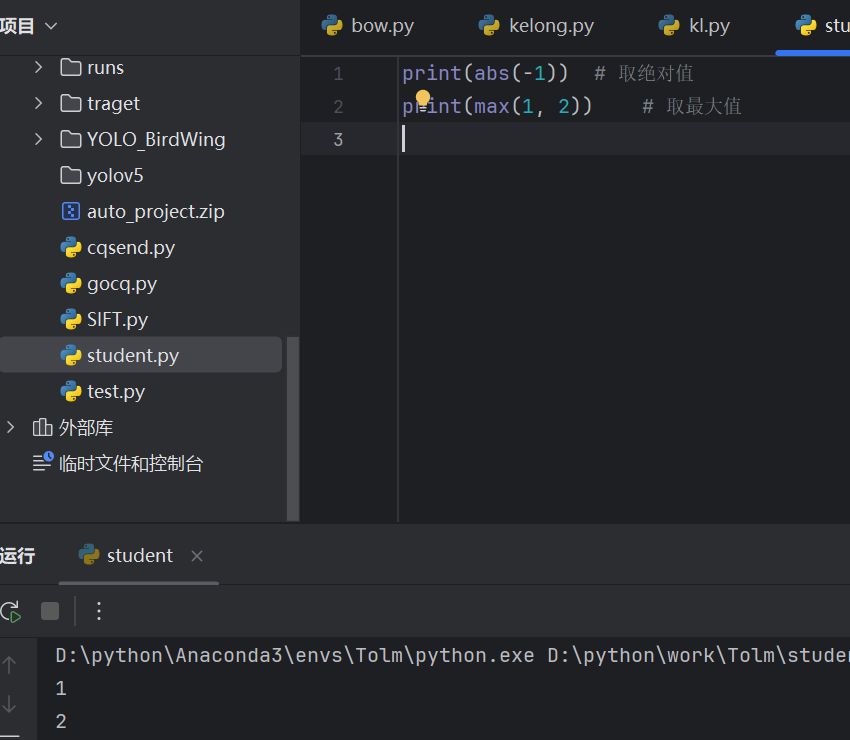Click line number 1 in editor gutter
The height and width of the screenshot is (740, 850).
coord(338,73)
